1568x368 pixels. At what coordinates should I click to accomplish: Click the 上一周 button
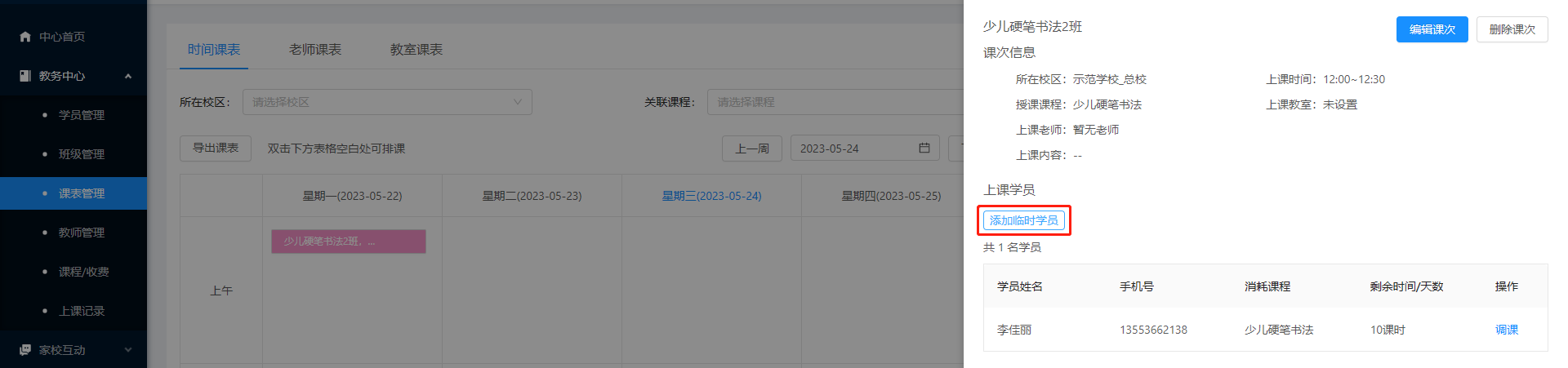[752, 149]
